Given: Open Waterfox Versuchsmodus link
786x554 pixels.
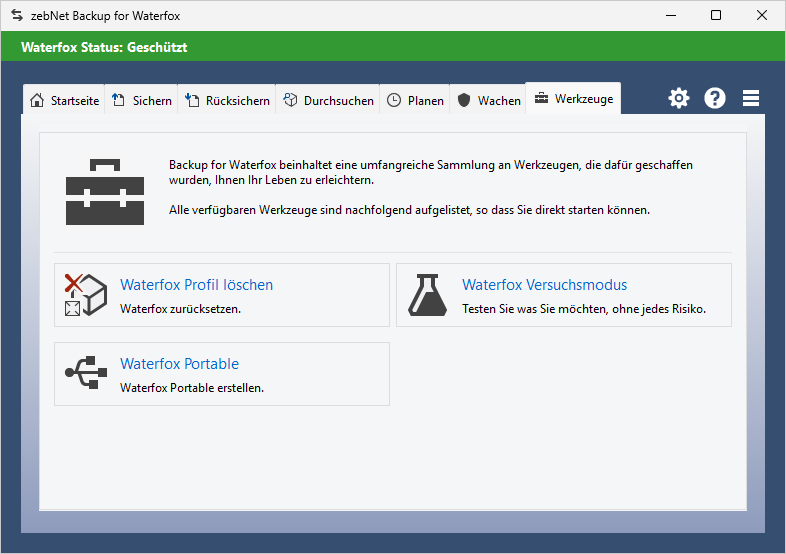Looking at the screenshot, I should 544,285.
